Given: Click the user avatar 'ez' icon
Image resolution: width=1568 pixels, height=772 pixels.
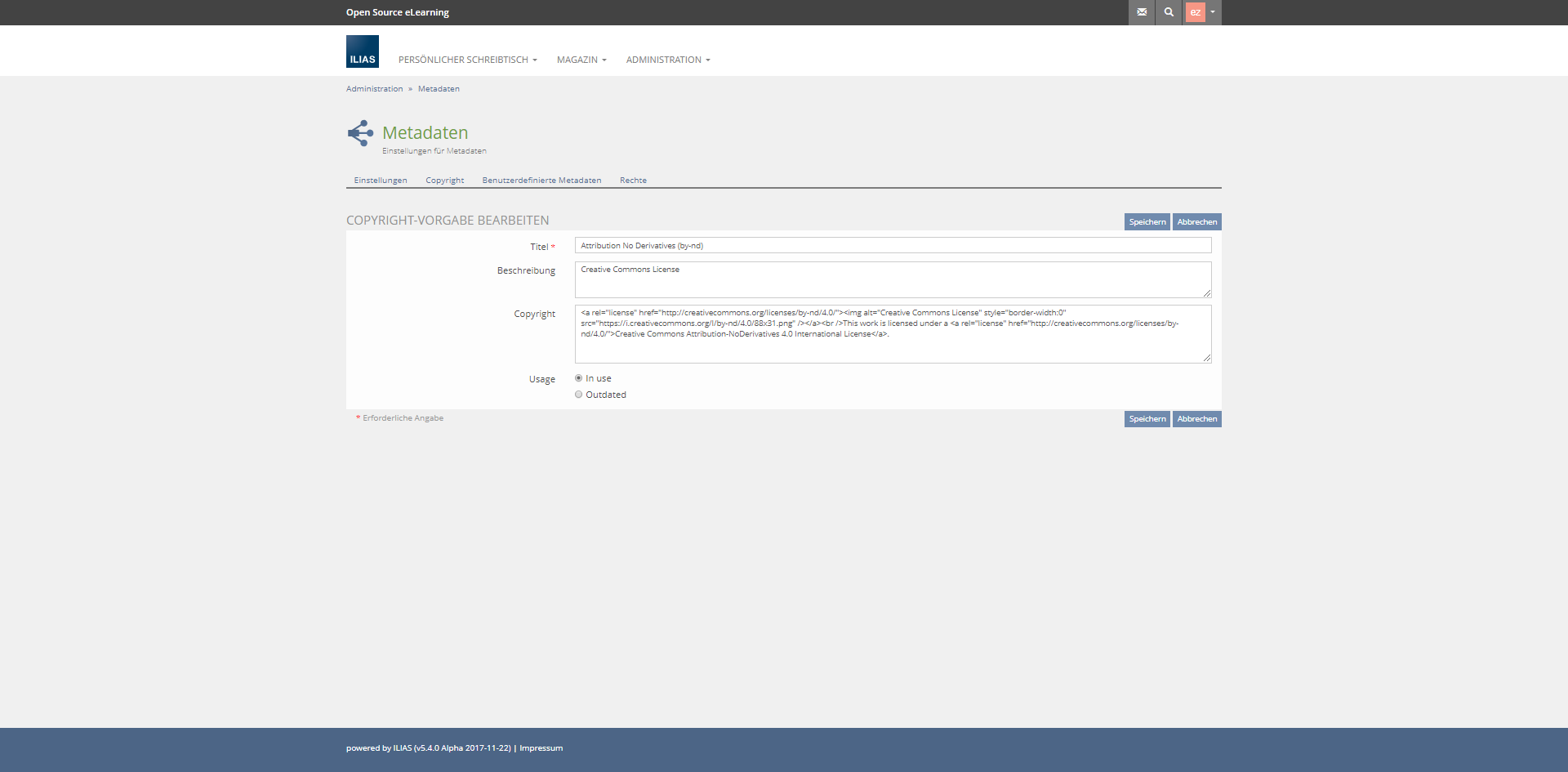Looking at the screenshot, I should pos(1195,12).
